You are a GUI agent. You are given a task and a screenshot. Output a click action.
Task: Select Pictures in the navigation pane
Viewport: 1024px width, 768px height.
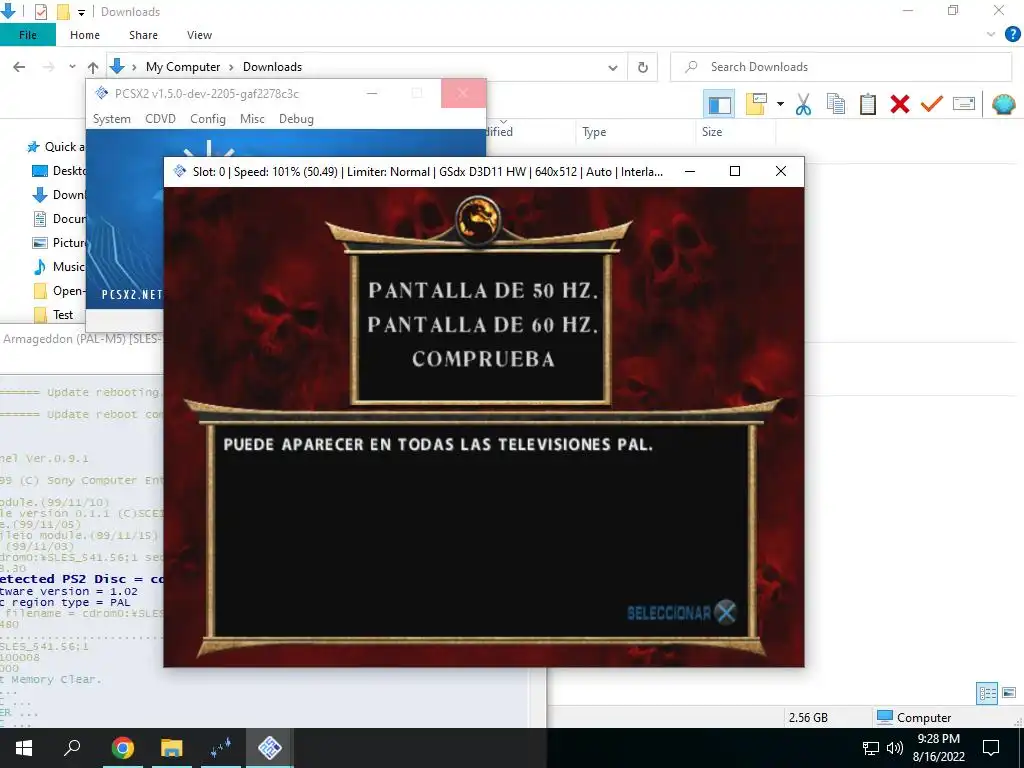58,243
